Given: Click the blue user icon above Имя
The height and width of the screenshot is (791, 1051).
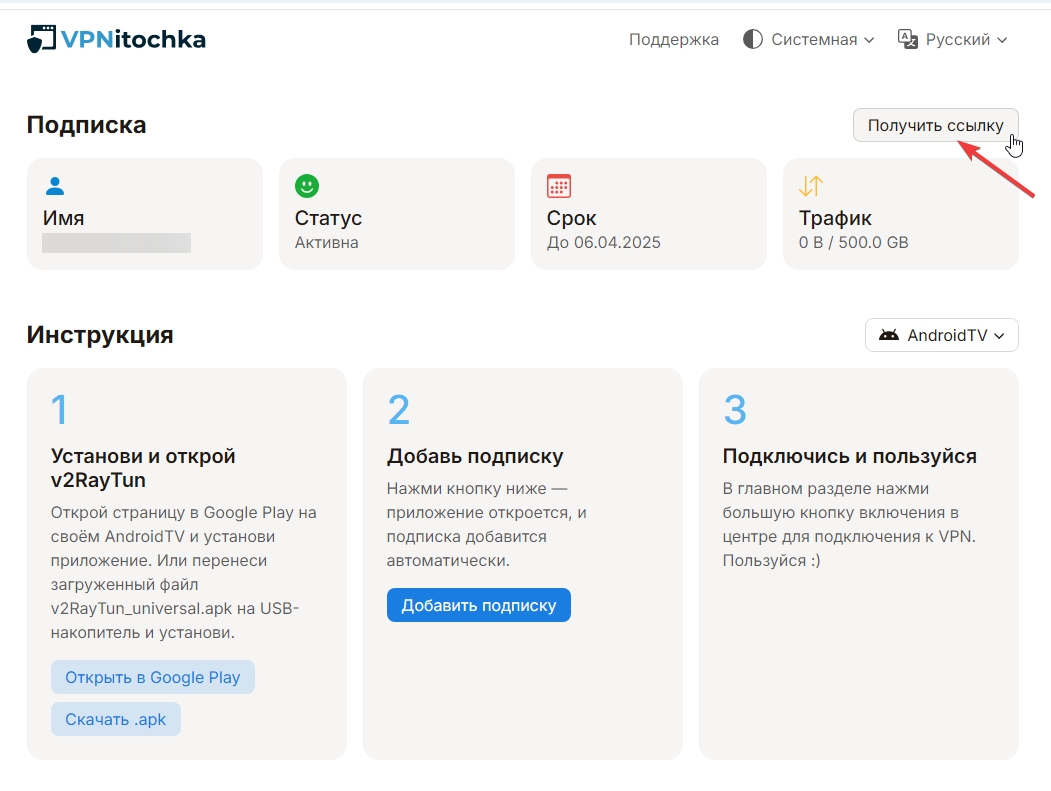Looking at the screenshot, I should click(x=55, y=186).
